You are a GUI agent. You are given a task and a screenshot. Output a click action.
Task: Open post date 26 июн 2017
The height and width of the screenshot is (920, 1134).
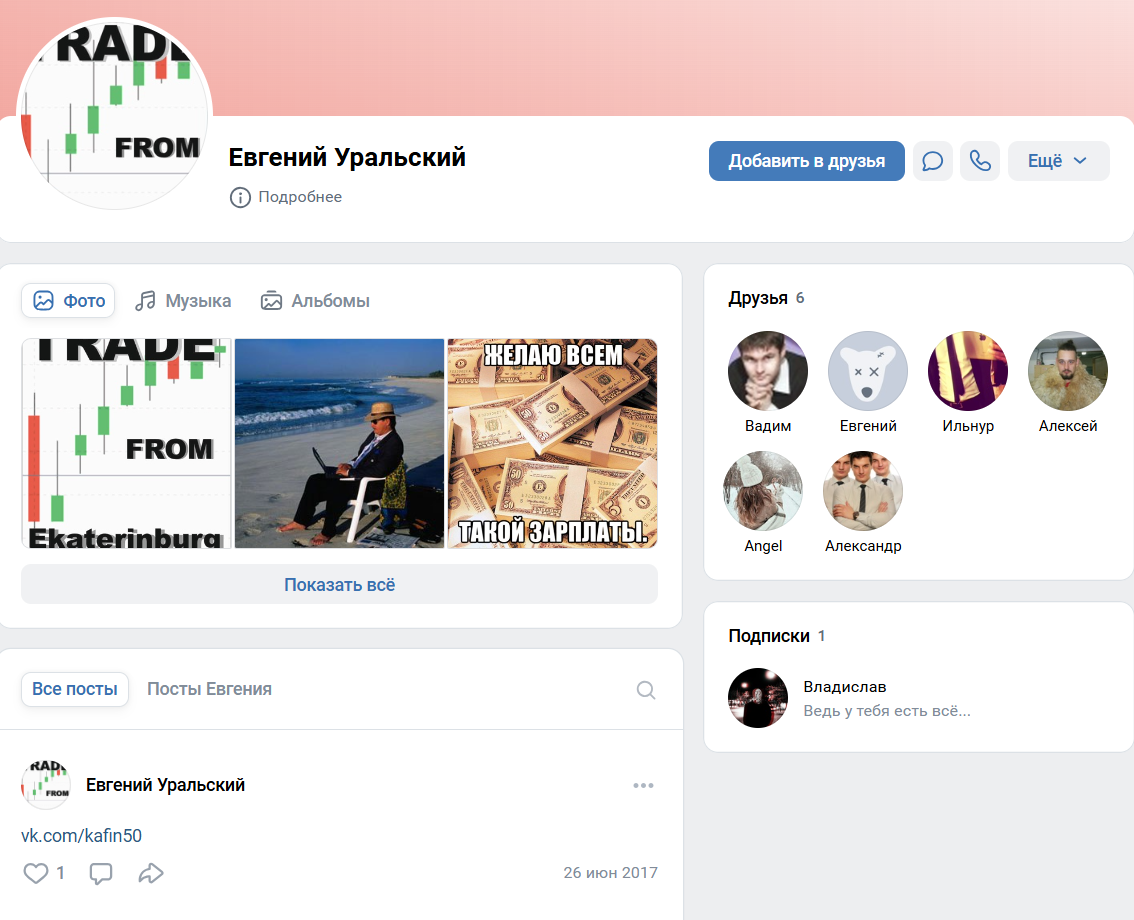(x=610, y=873)
